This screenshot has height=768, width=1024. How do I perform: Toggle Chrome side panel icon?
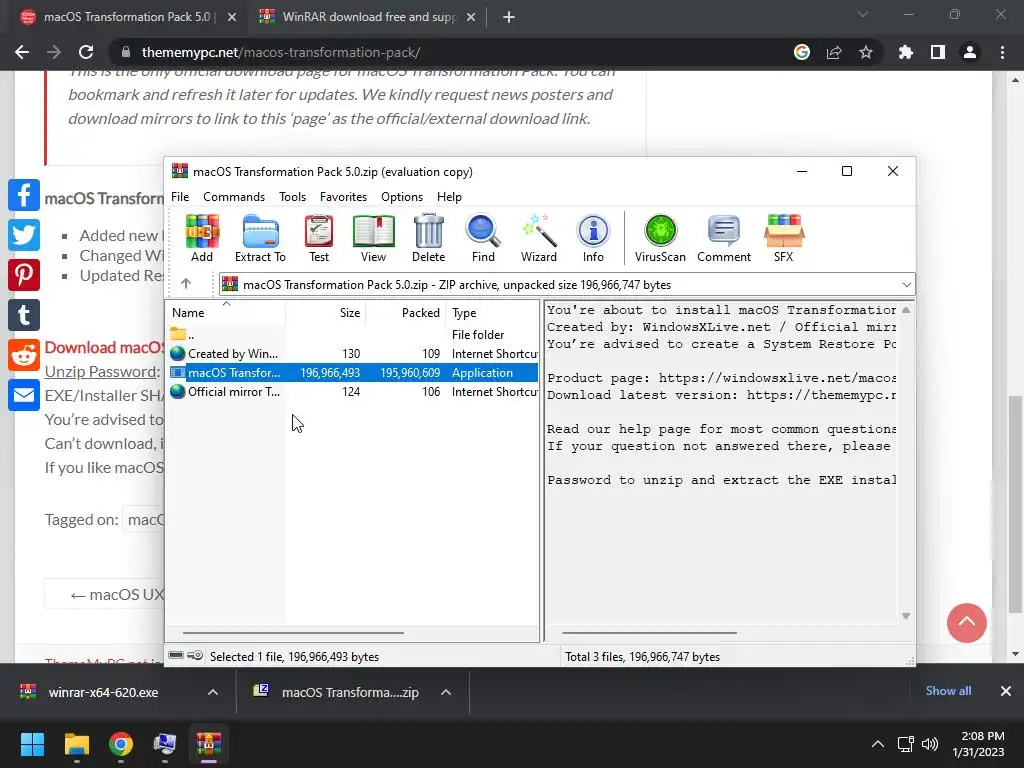[938, 52]
